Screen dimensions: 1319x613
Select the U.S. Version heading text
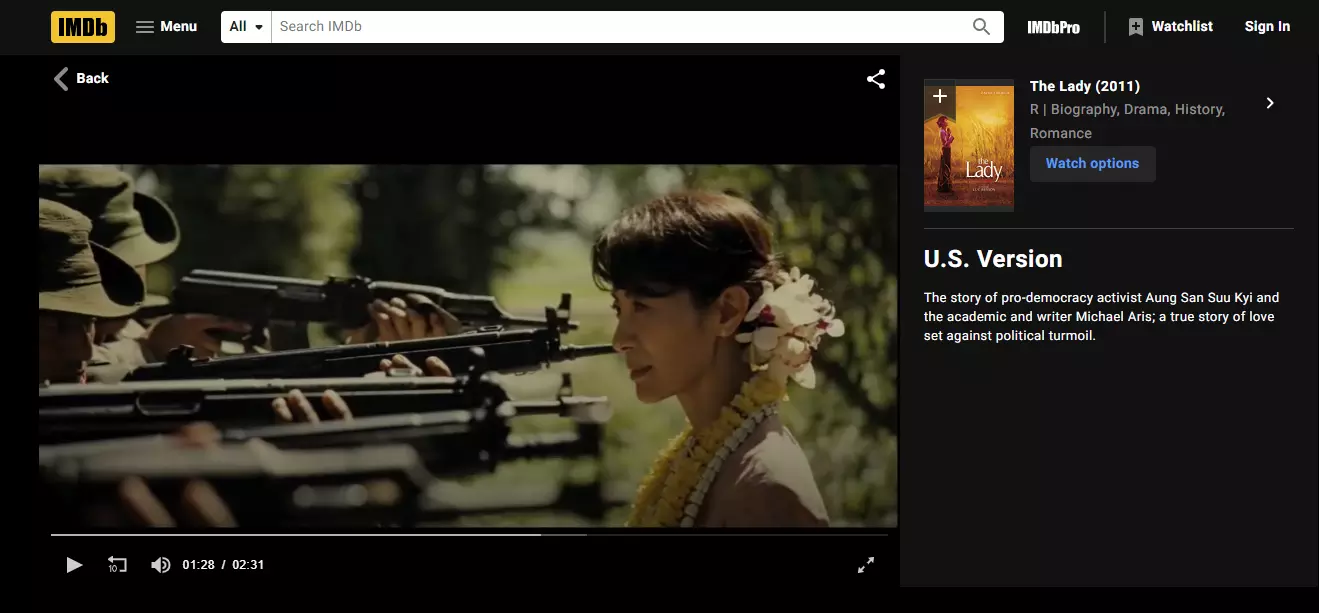[x=993, y=259]
